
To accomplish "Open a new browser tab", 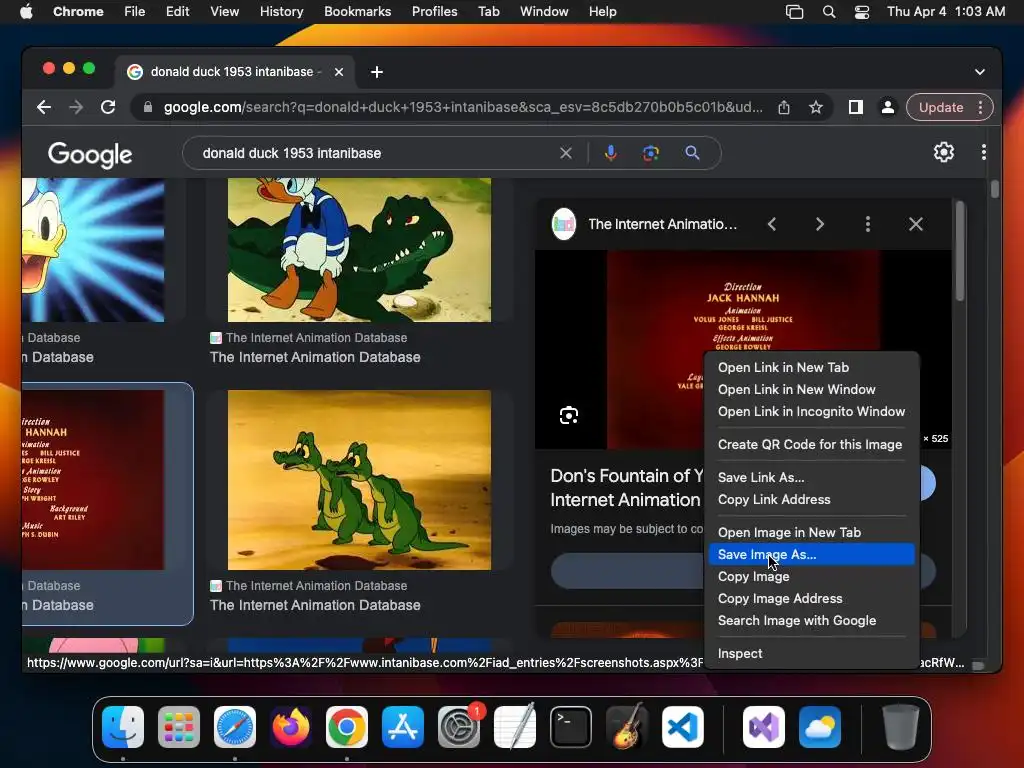I will click(x=377, y=72).
